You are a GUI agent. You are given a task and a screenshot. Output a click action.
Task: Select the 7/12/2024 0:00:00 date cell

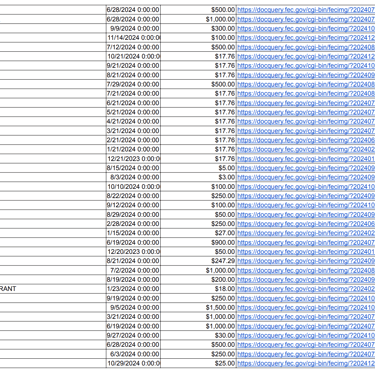(x=133, y=47)
